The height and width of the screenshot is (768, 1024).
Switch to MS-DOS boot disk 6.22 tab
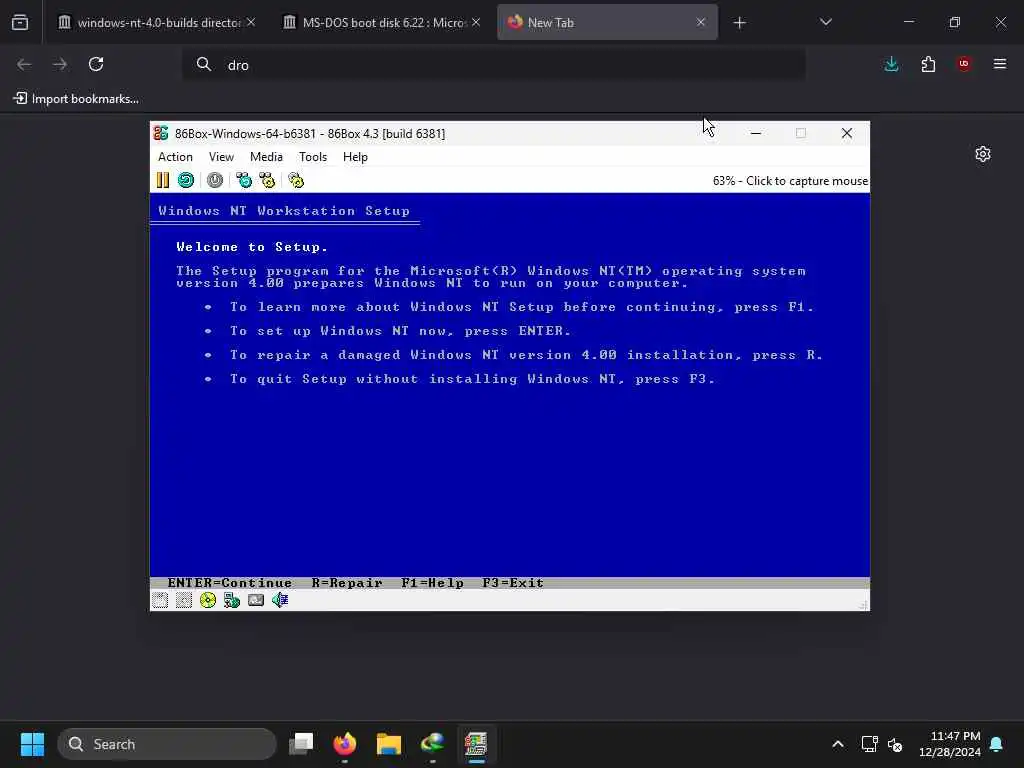[382, 23]
